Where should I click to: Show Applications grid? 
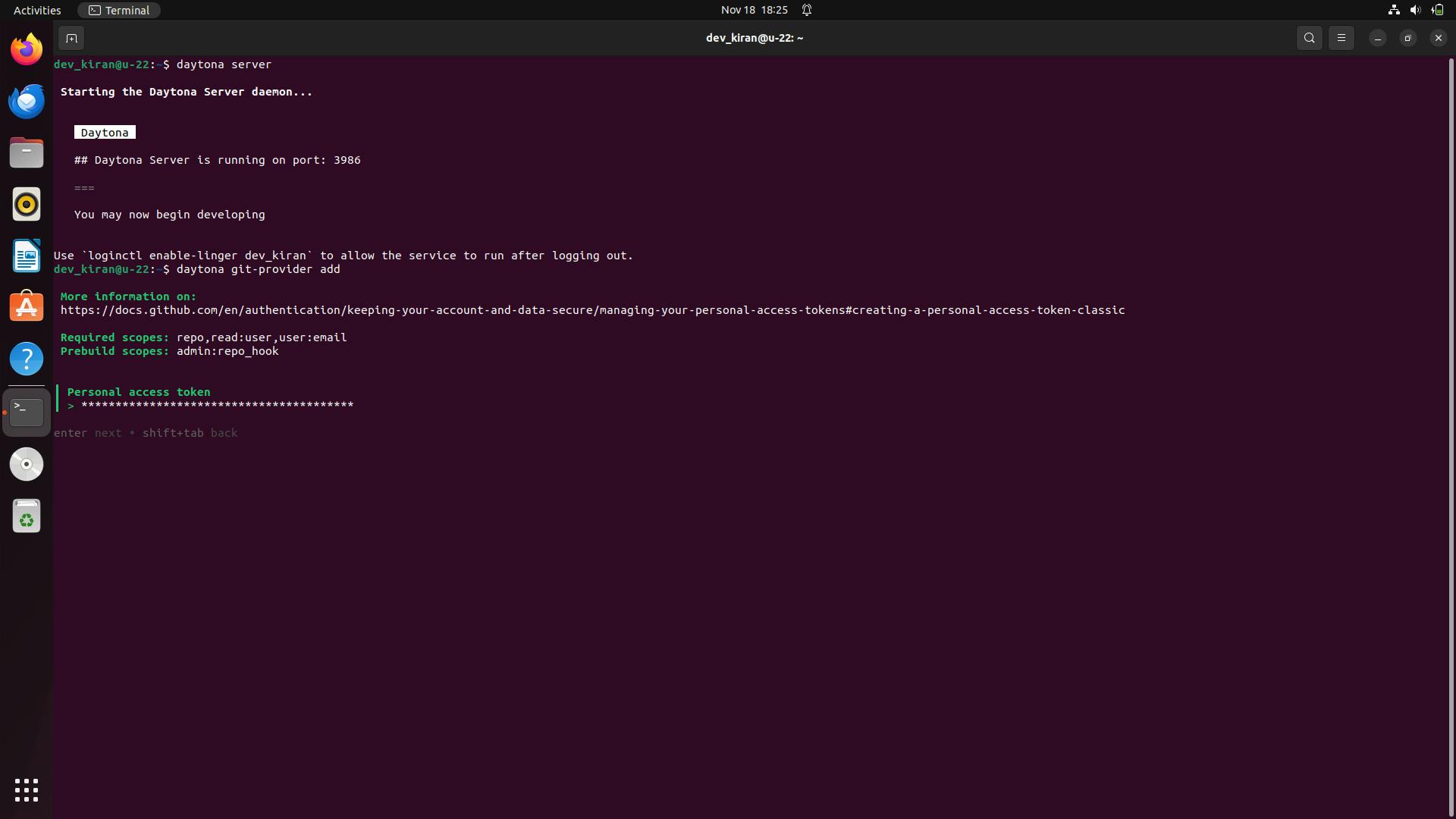click(27, 790)
